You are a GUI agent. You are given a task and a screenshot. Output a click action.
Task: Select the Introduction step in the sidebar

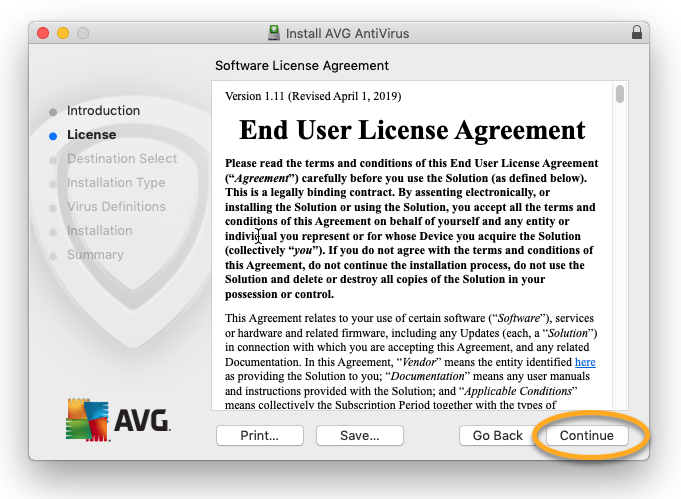pyautogui.click(x=103, y=111)
